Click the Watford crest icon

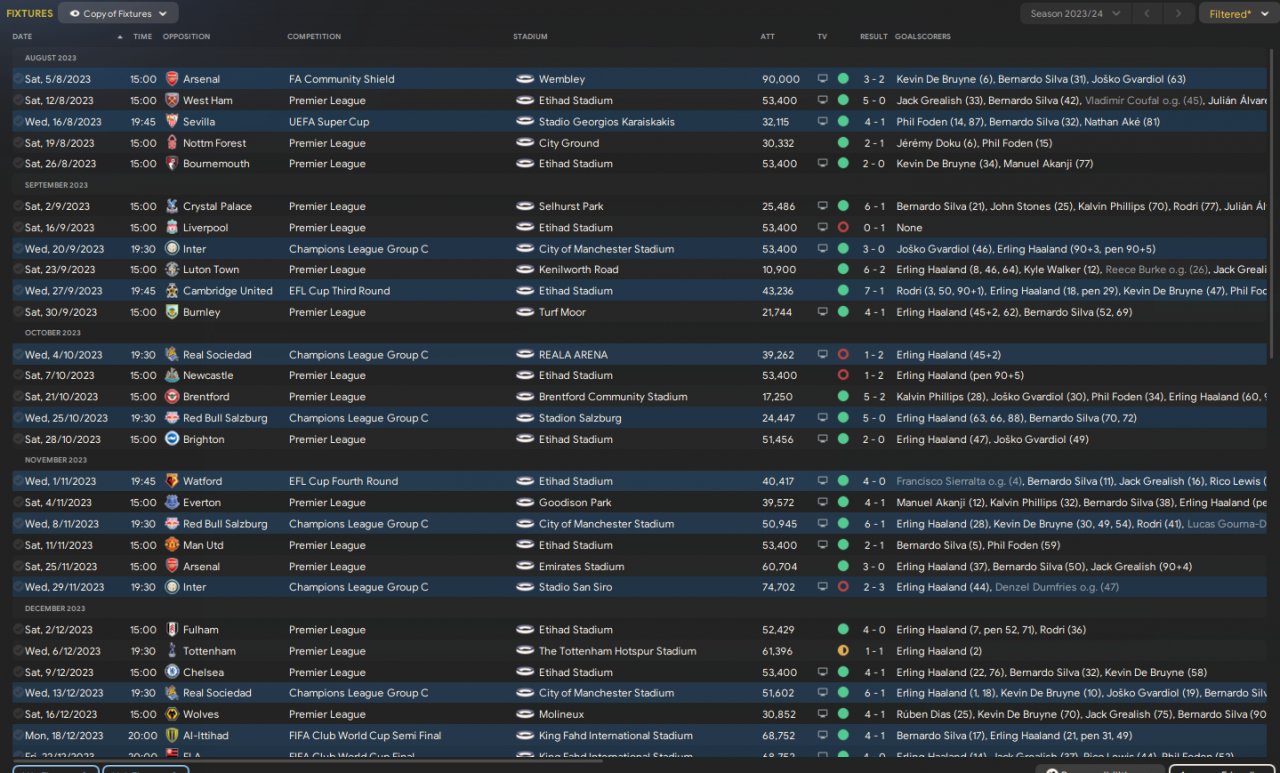pyautogui.click(x=172, y=481)
